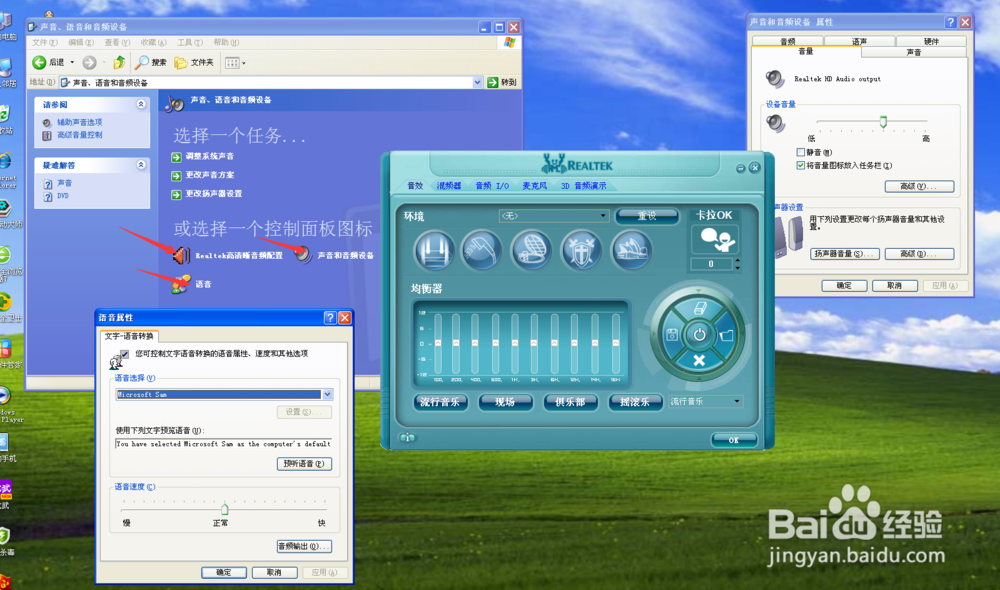This screenshot has height=590, width=1000.
Task: Click the 调整系统声音 task arrow link
Action: pyautogui.click(x=202, y=156)
